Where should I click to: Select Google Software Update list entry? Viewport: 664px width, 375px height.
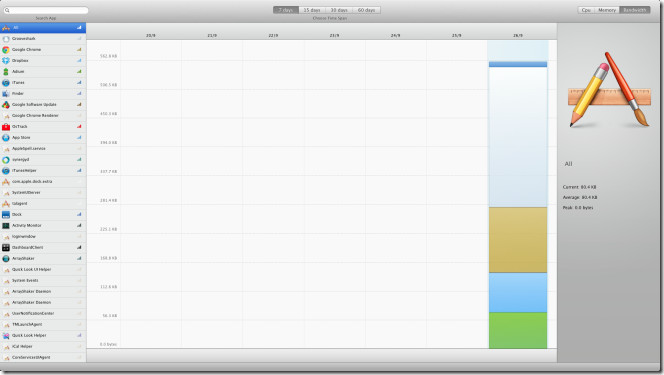(x=43, y=105)
